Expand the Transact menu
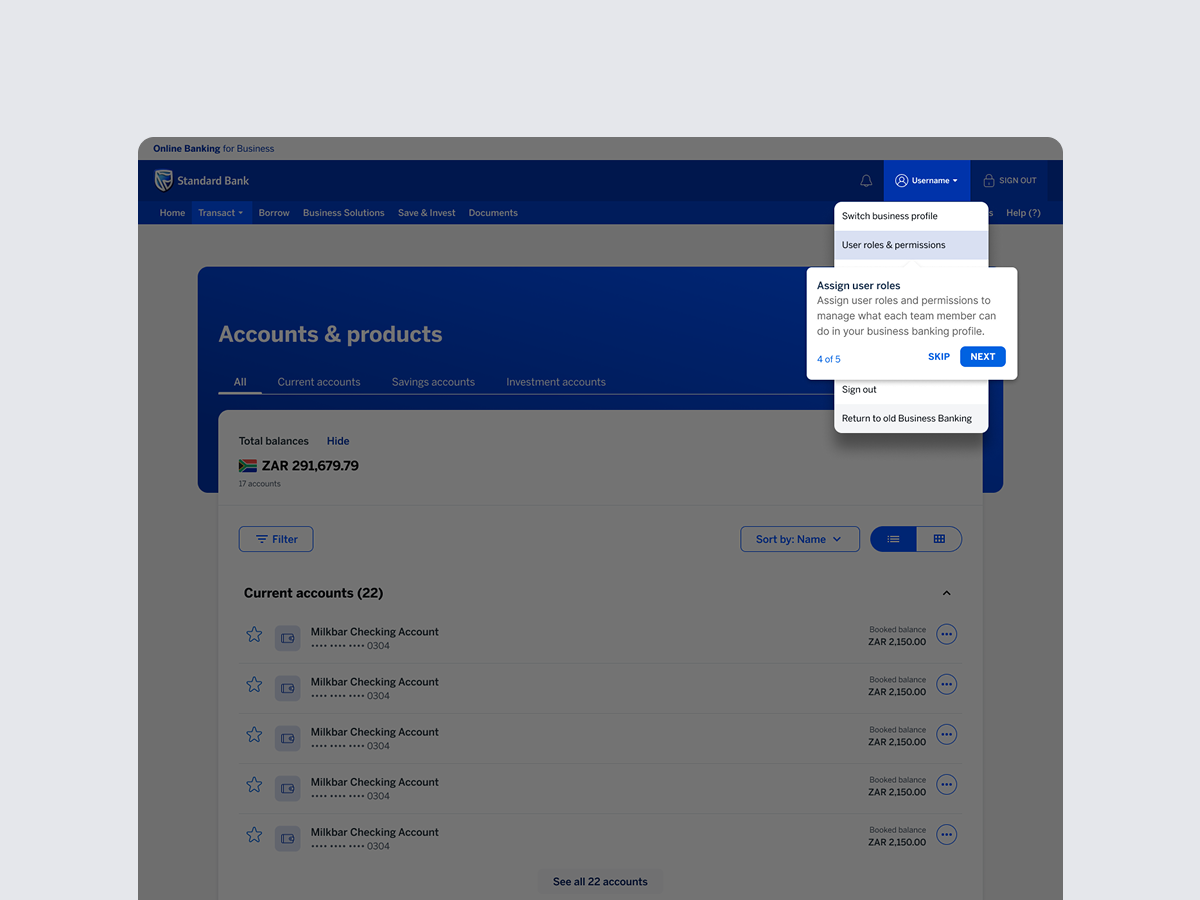This screenshot has height=900, width=1200. click(x=221, y=213)
